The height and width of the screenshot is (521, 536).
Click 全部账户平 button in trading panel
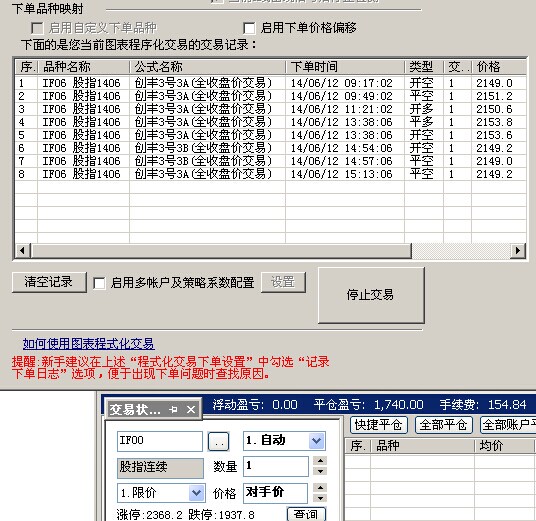tap(508, 425)
